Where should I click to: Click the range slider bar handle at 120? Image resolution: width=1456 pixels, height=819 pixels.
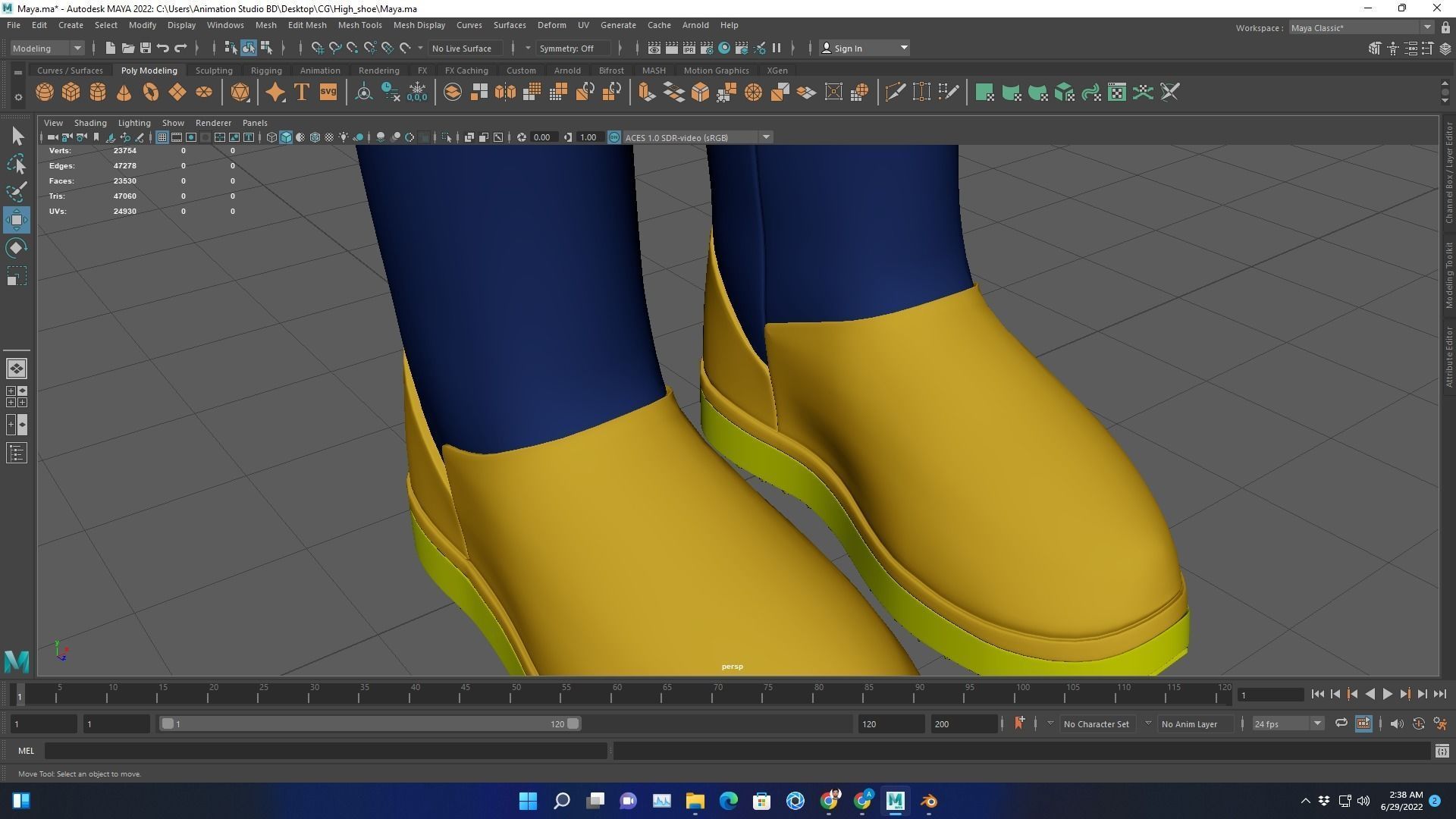coord(573,723)
